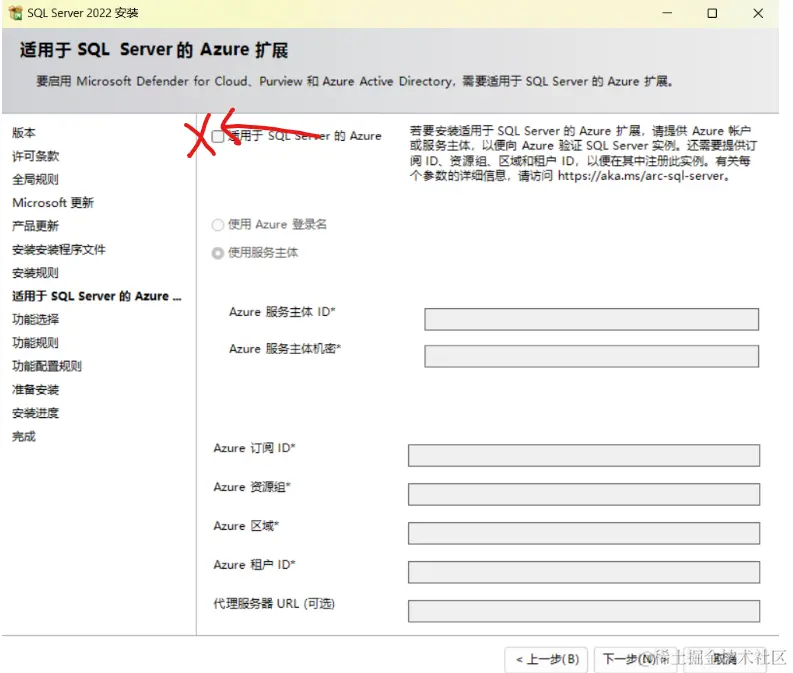Click the Azure 租户 ID* label

[x=254, y=565]
